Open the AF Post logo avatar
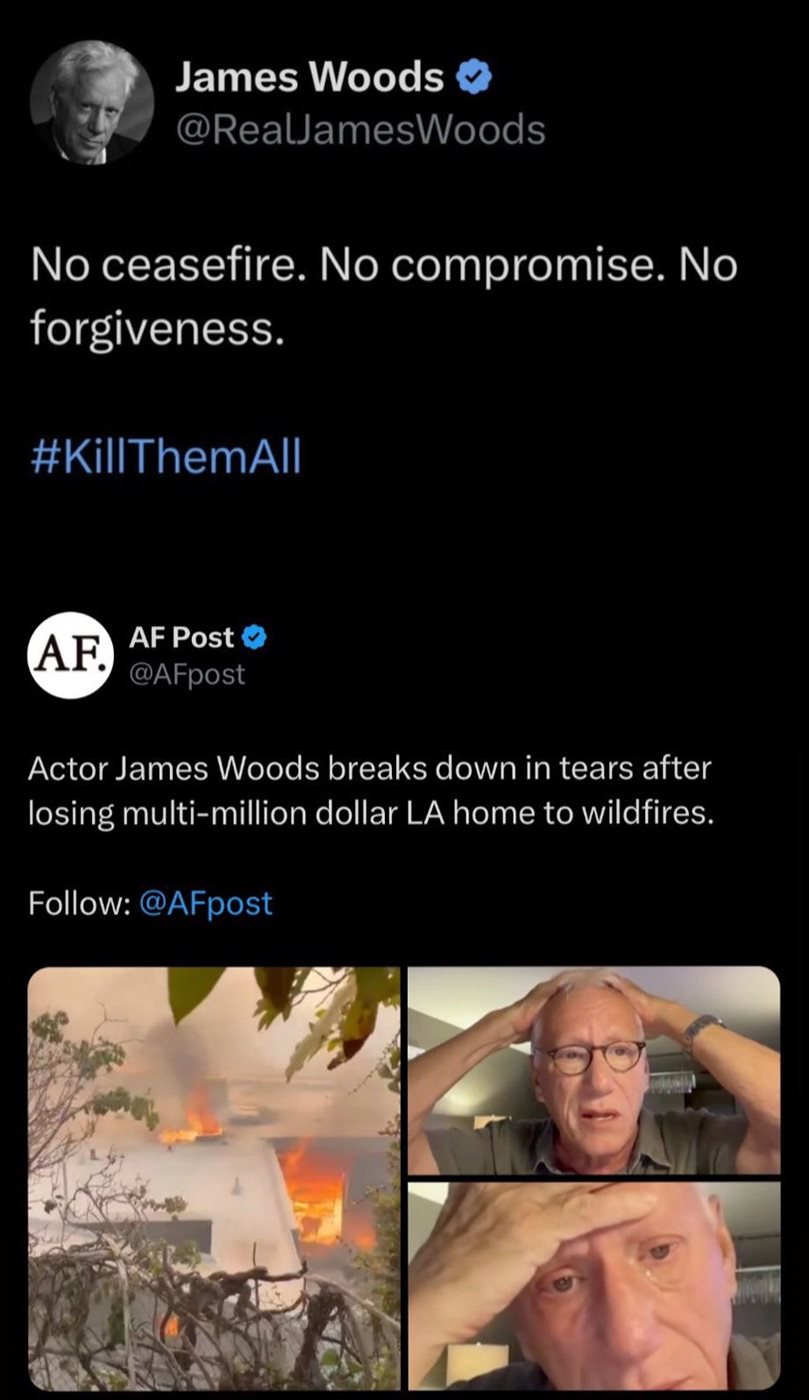The image size is (809, 1400). [69, 655]
